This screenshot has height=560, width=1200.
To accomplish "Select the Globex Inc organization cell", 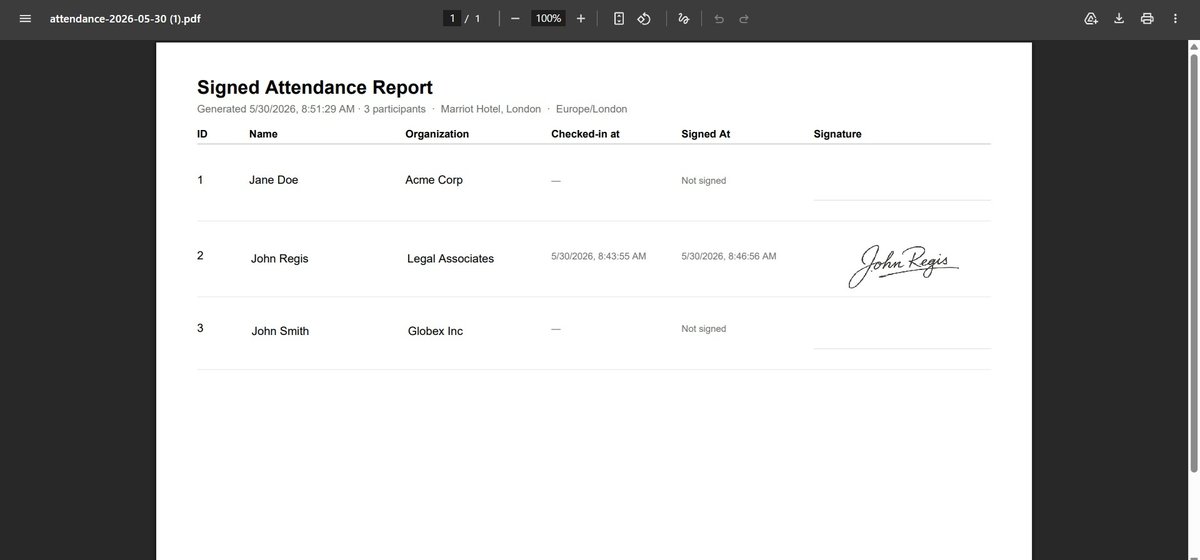I will pos(436,331).
